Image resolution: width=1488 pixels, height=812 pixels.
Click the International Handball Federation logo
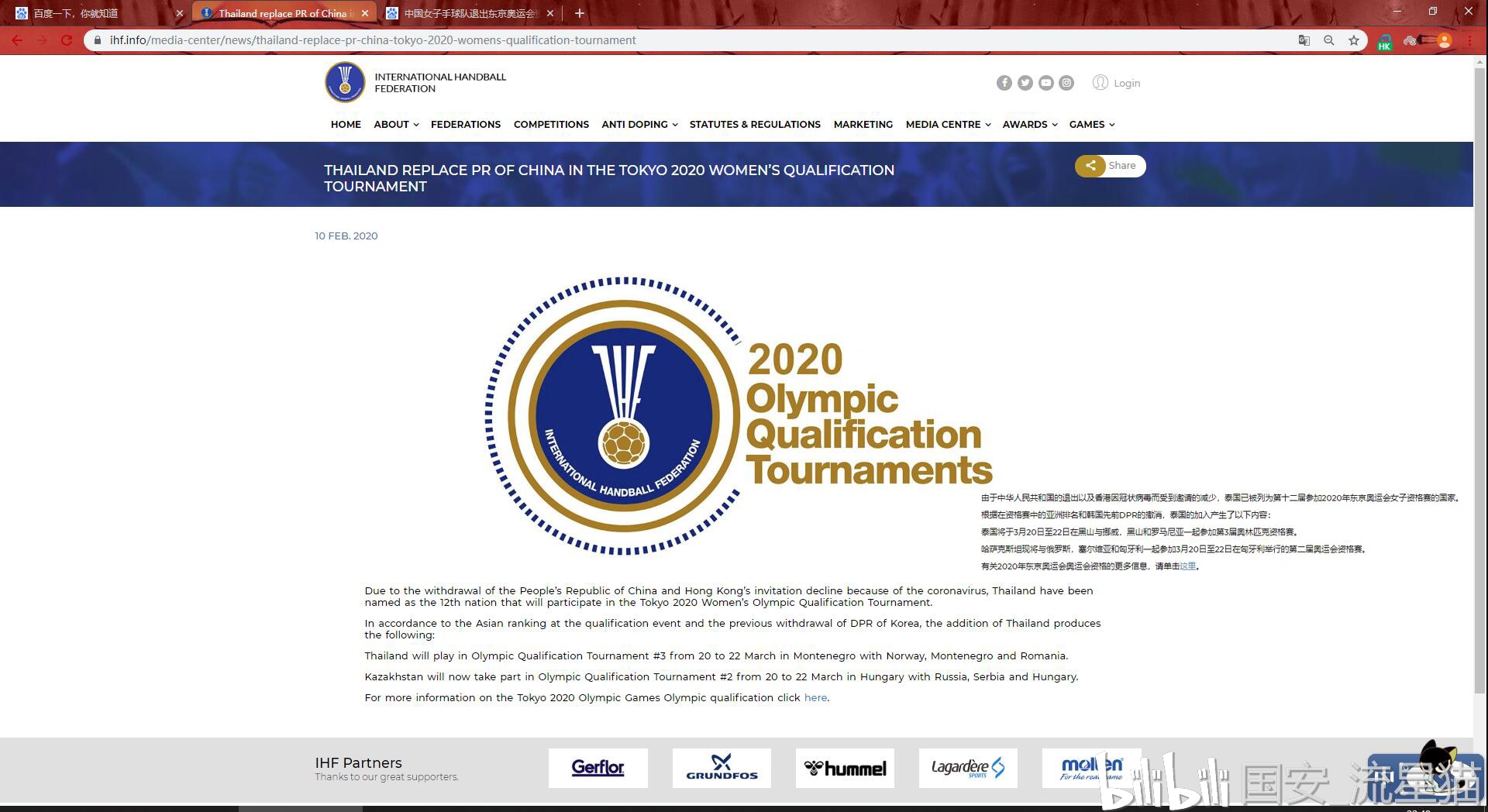pyautogui.click(x=345, y=82)
